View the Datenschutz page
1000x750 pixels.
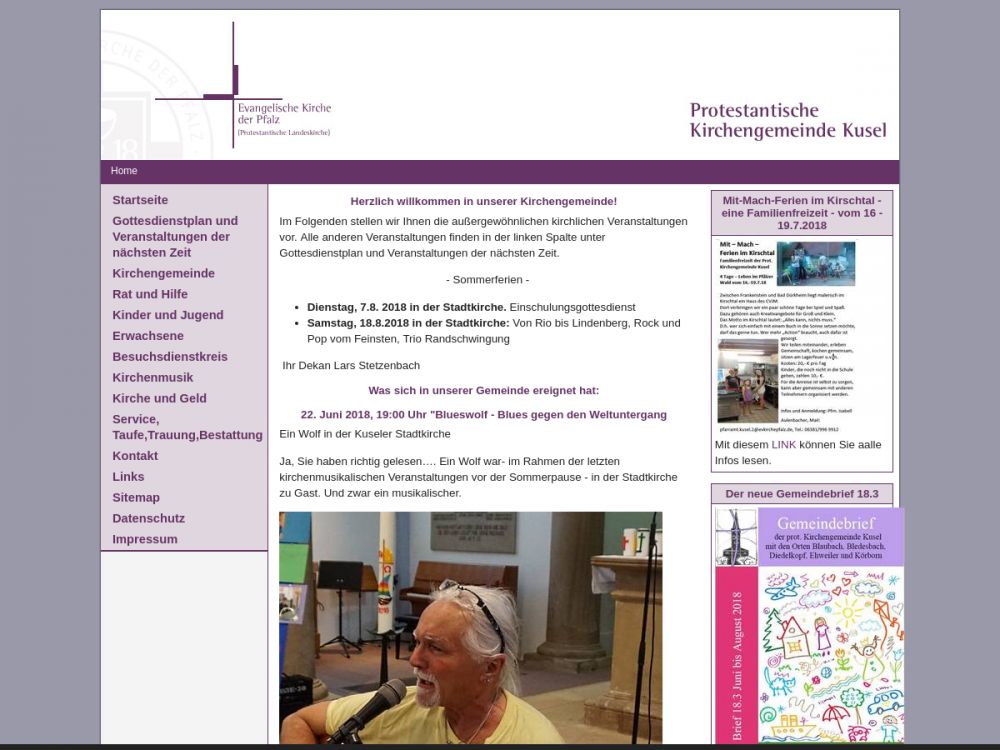[148, 518]
